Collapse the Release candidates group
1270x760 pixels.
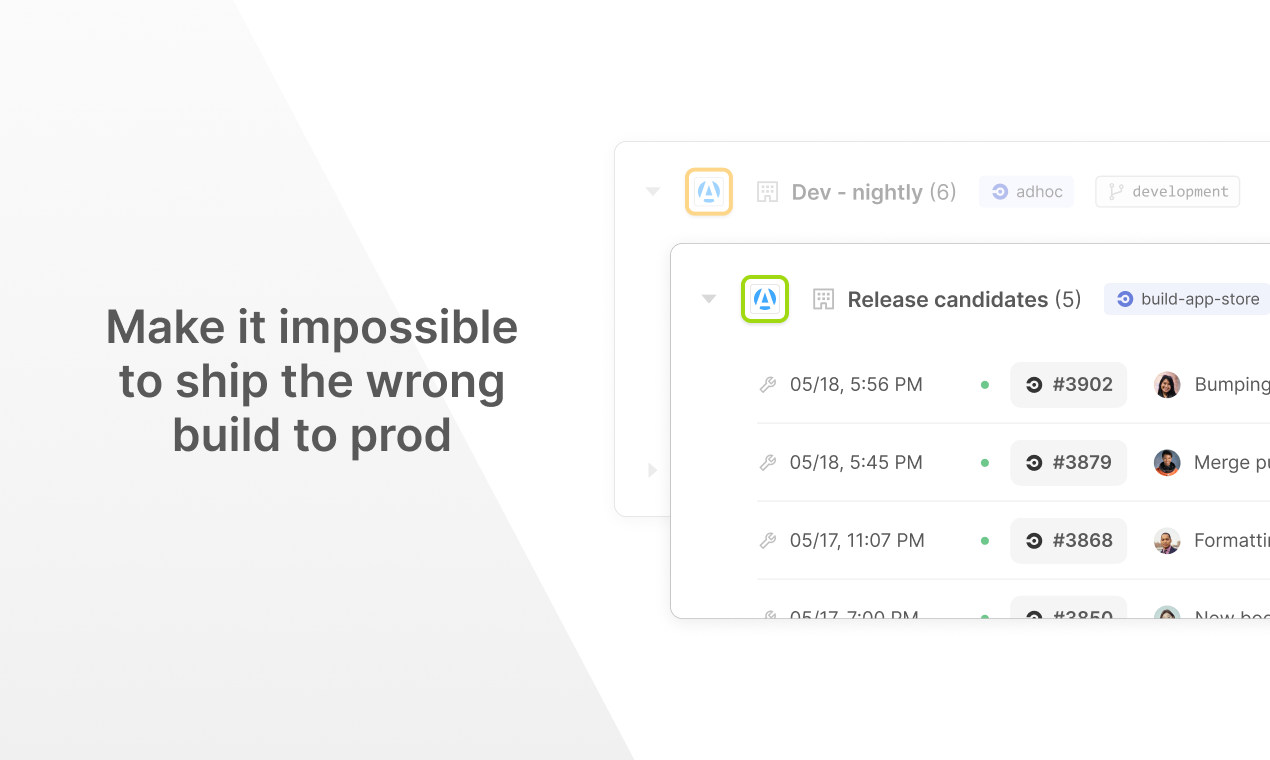[709, 299]
